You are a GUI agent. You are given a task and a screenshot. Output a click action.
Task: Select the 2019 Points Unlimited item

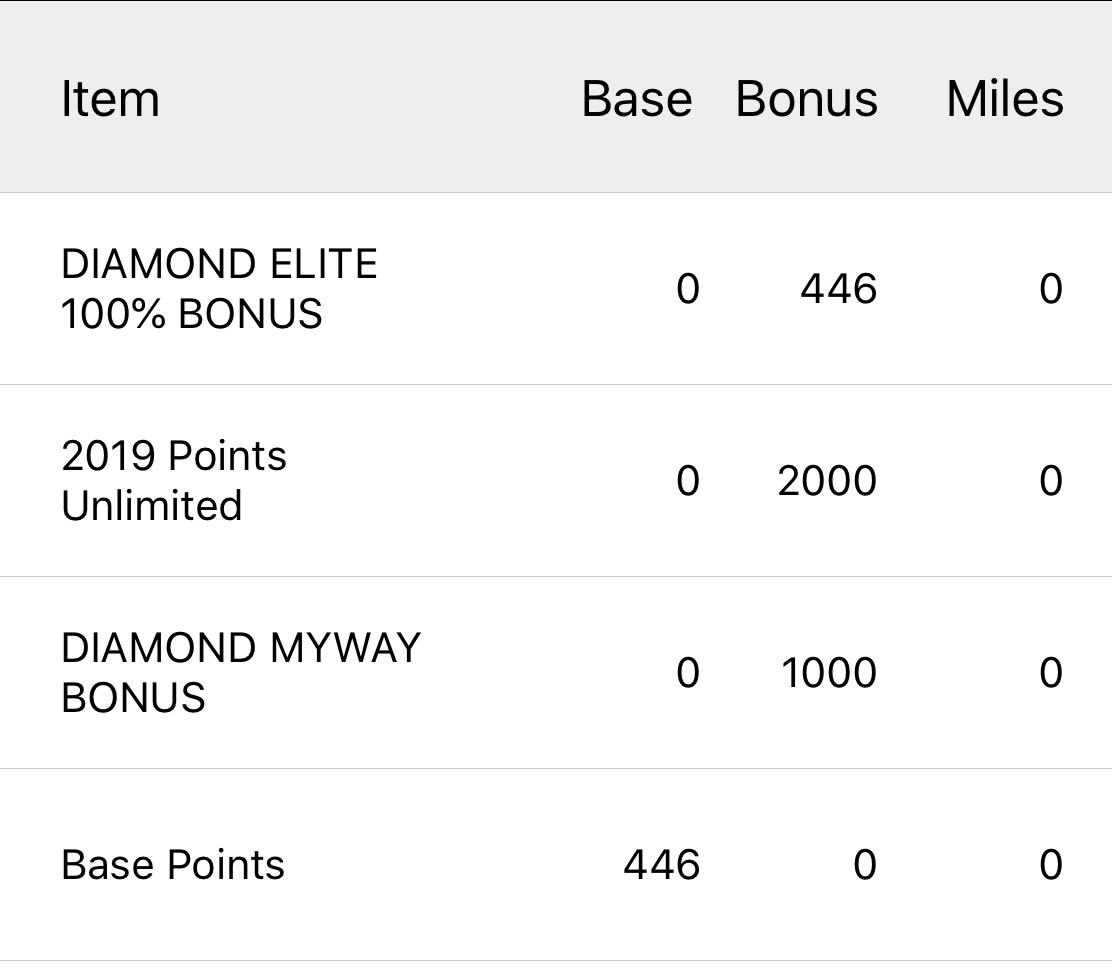[174, 480]
